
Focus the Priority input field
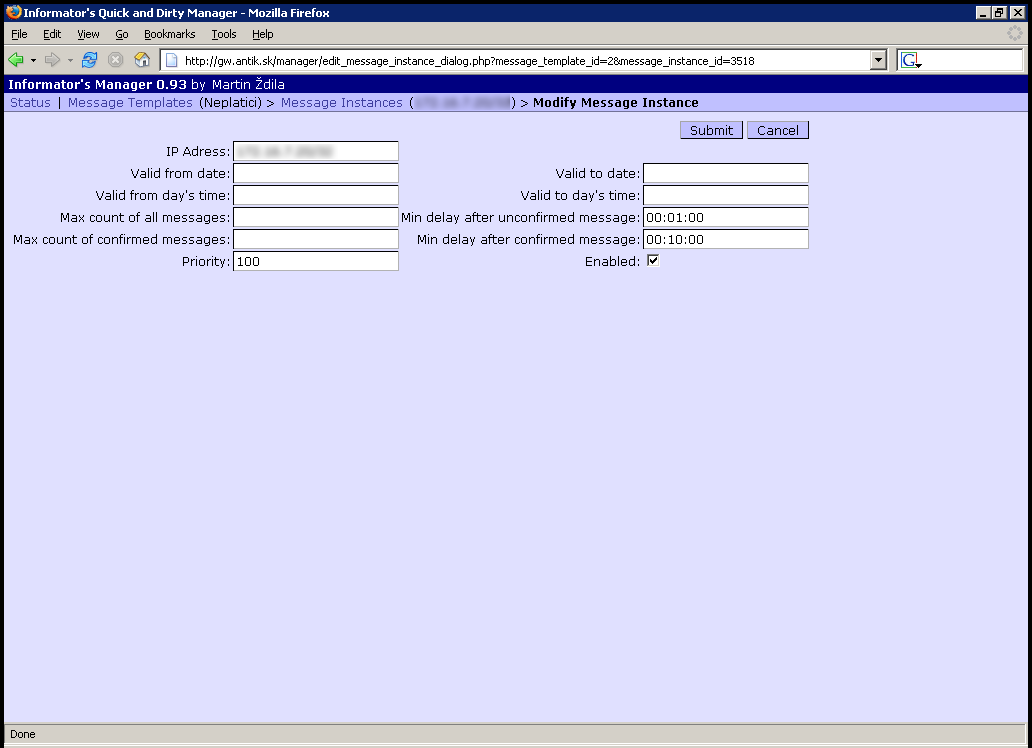[315, 261]
